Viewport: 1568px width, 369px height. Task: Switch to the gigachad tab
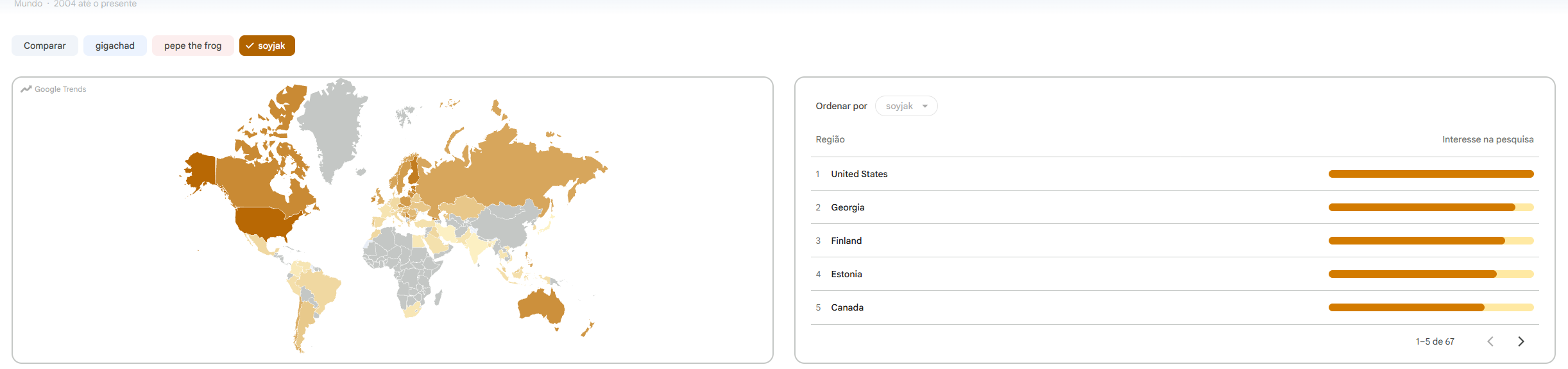(115, 46)
